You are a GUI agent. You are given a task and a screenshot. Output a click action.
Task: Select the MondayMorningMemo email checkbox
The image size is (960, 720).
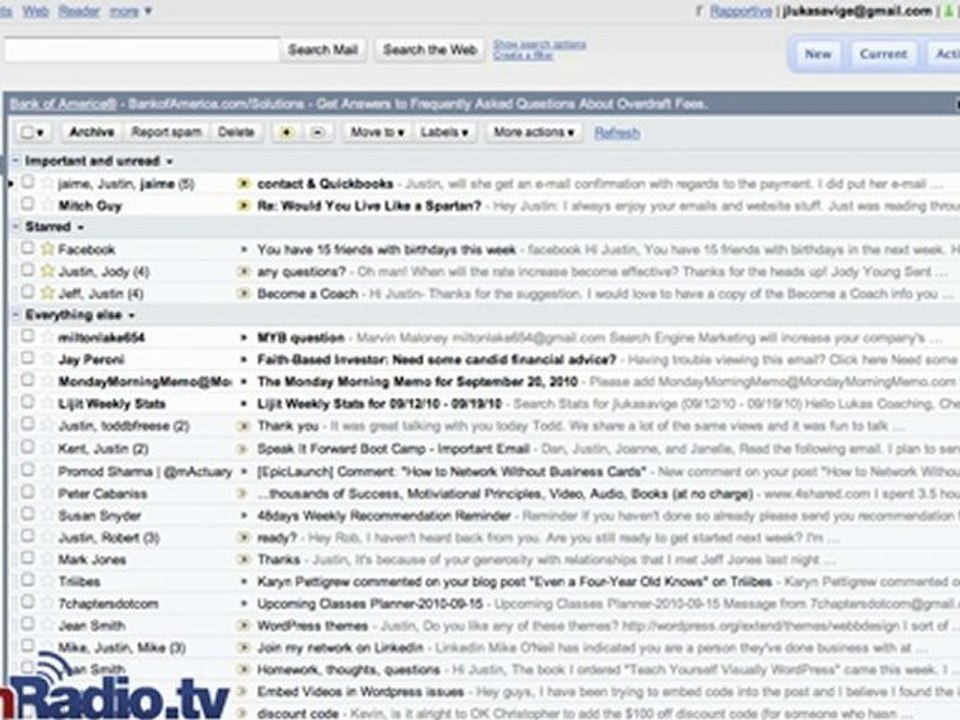(x=28, y=380)
